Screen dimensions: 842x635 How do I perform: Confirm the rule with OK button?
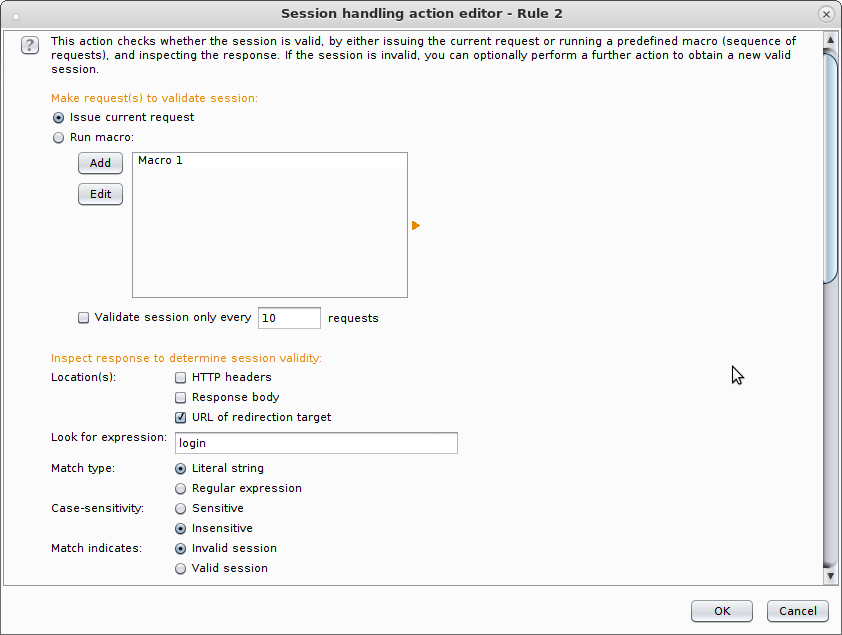(x=722, y=611)
